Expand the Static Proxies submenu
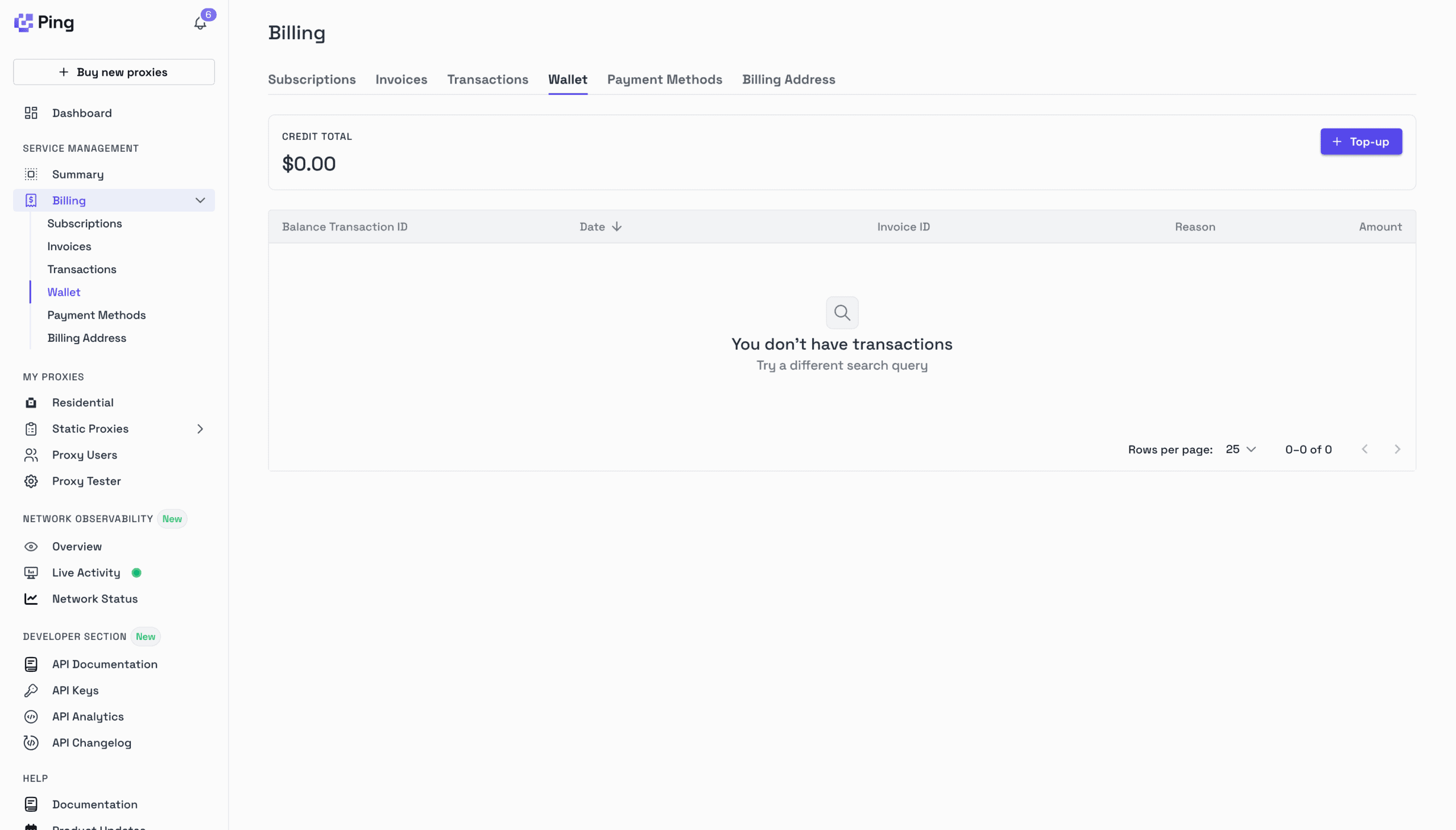The image size is (1456, 830). tap(200, 429)
